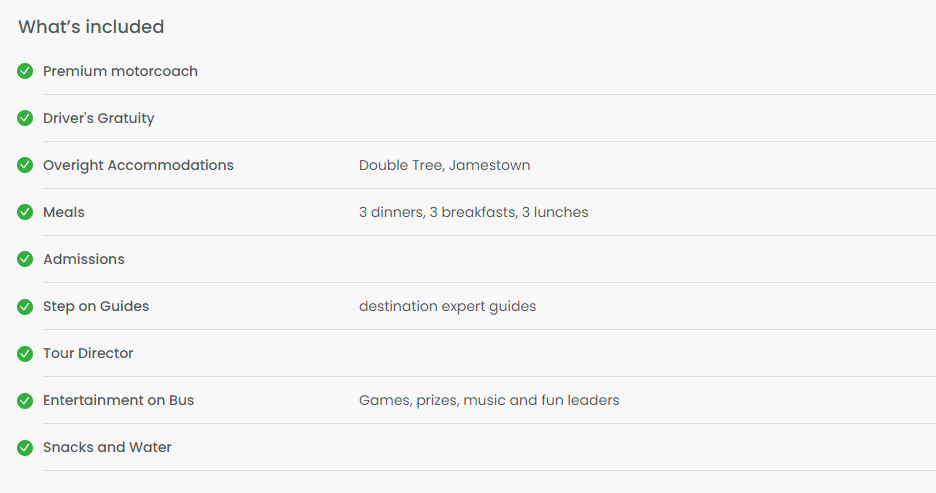Click the Tour Director label

point(88,353)
